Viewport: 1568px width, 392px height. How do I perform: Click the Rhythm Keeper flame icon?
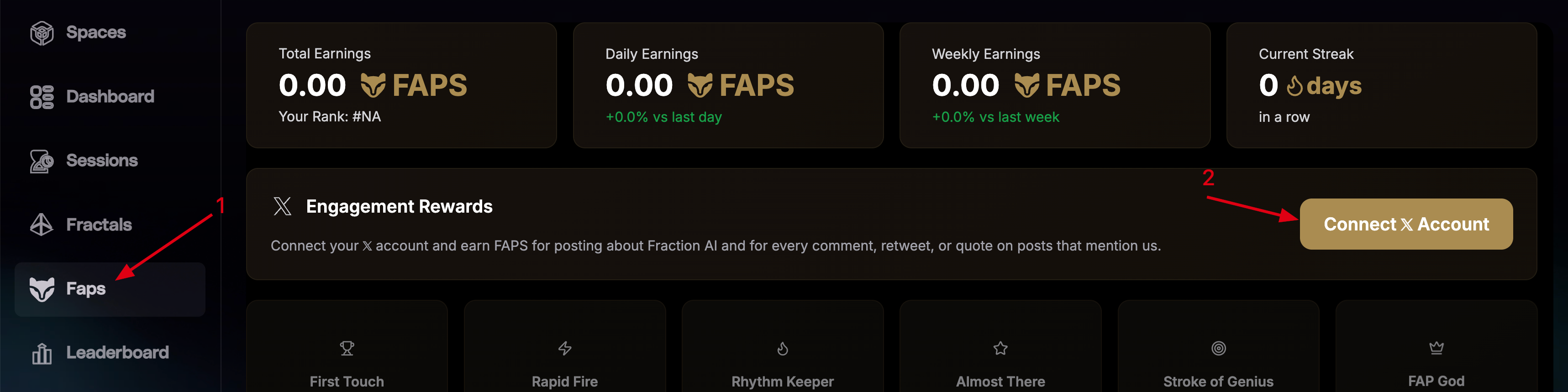pos(783,348)
